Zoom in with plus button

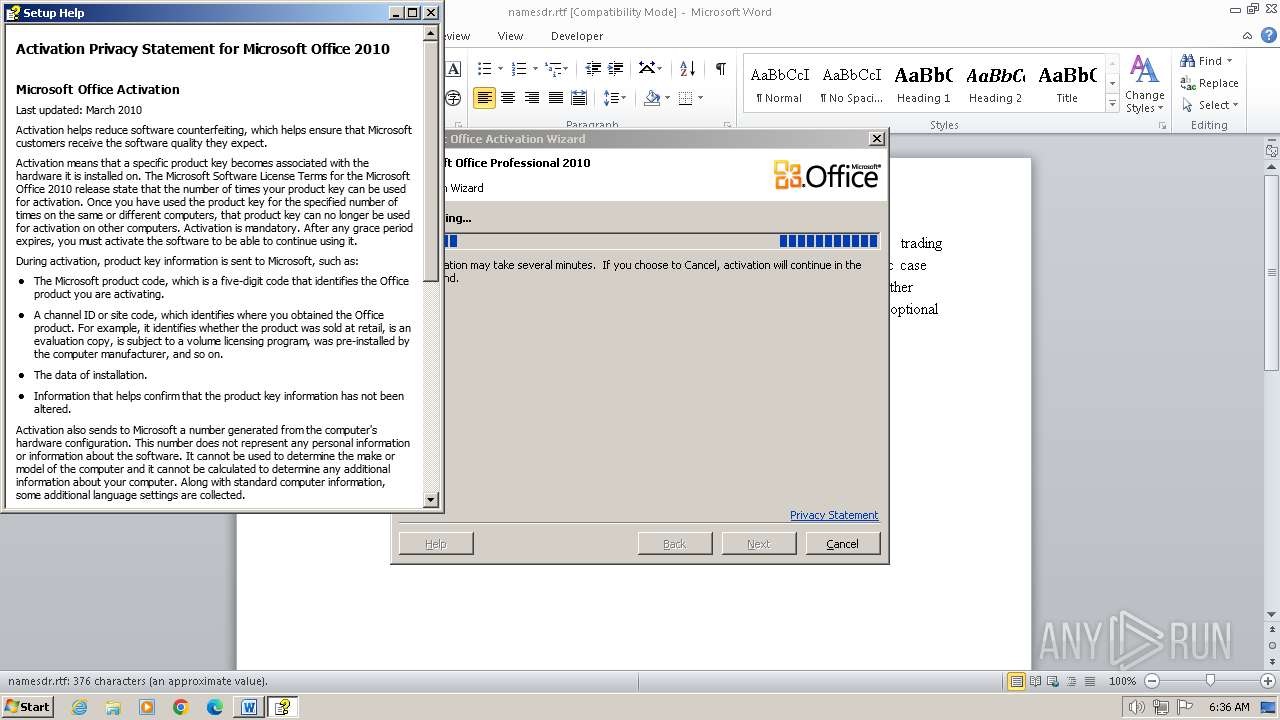coord(1270,681)
